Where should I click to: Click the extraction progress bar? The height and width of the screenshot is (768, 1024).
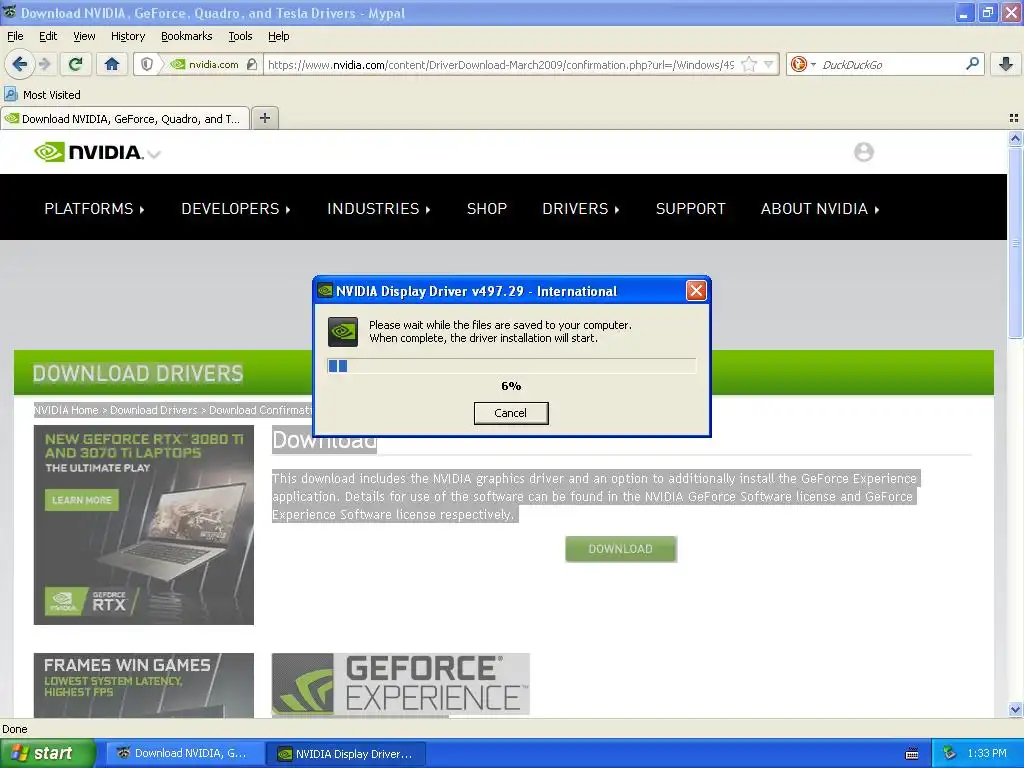point(511,366)
